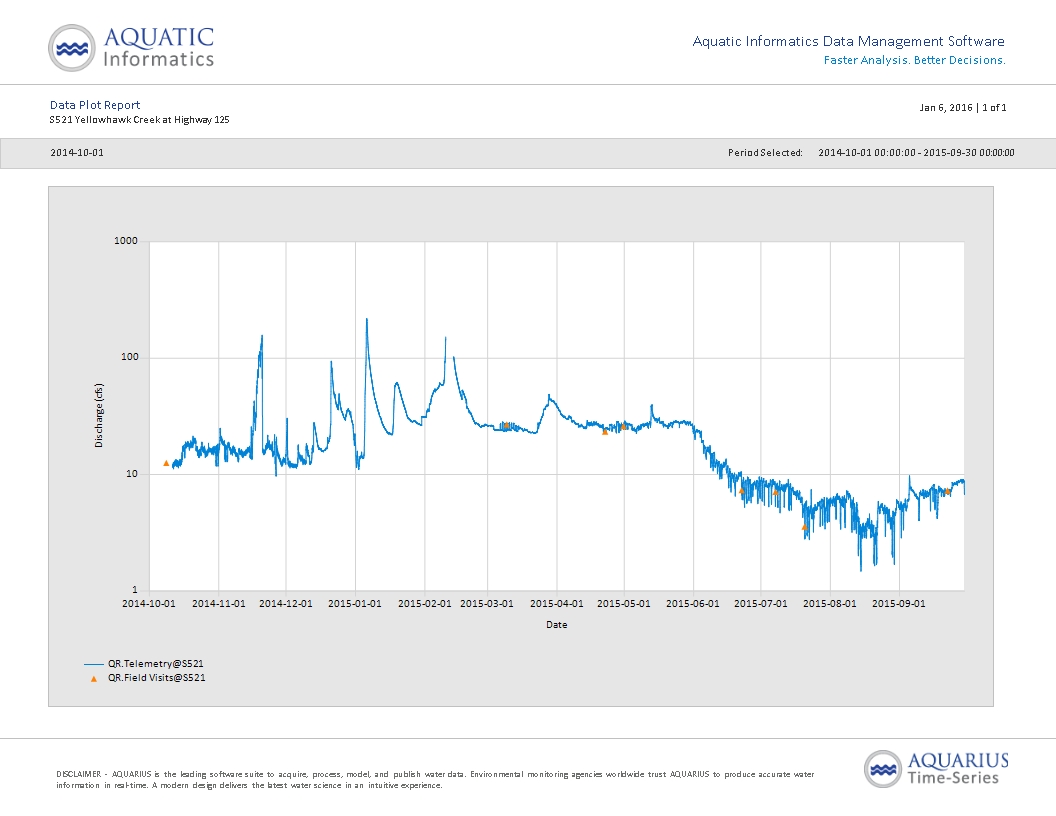
Task: Click the '100' y-axis label
Action: point(129,358)
